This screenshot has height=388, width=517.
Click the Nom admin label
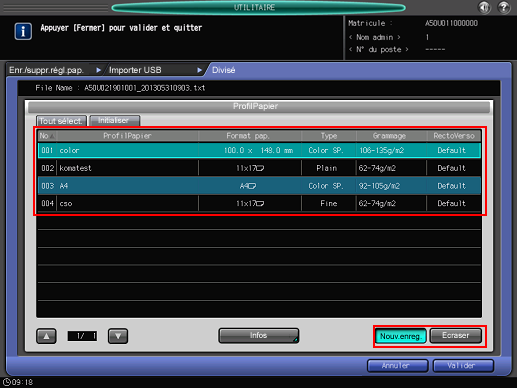coord(374,37)
